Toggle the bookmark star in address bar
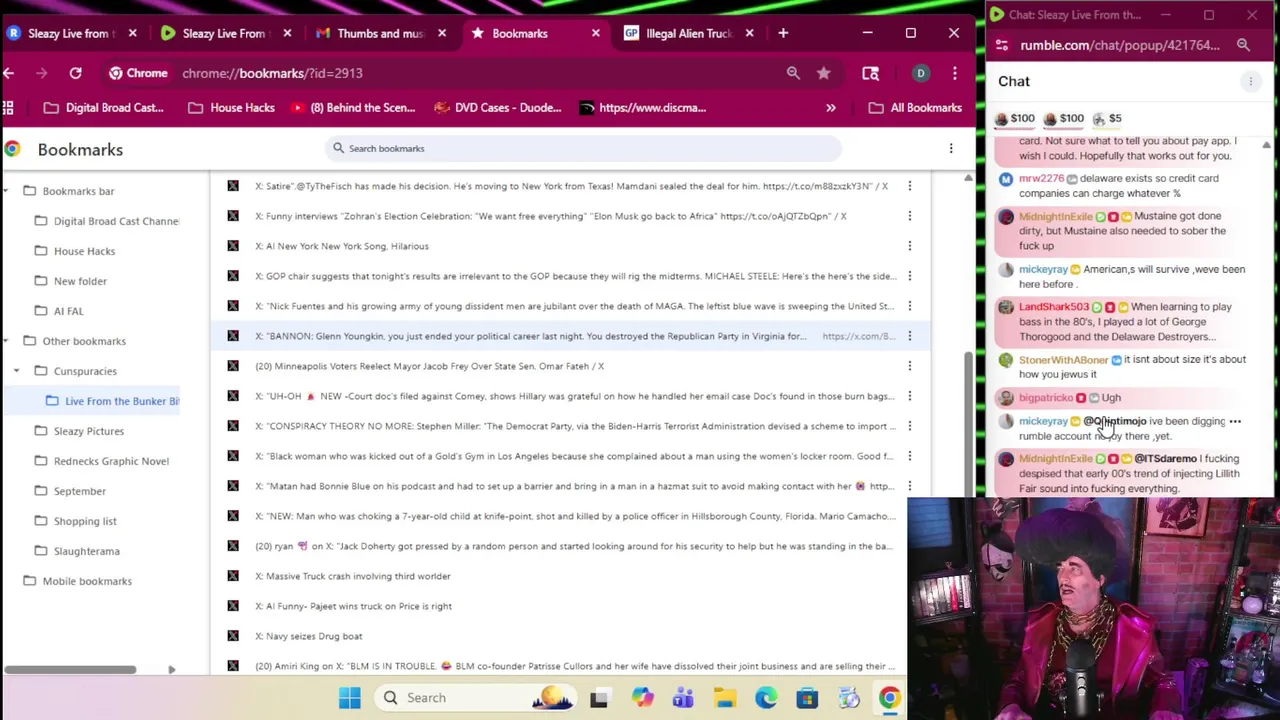 point(823,73)
